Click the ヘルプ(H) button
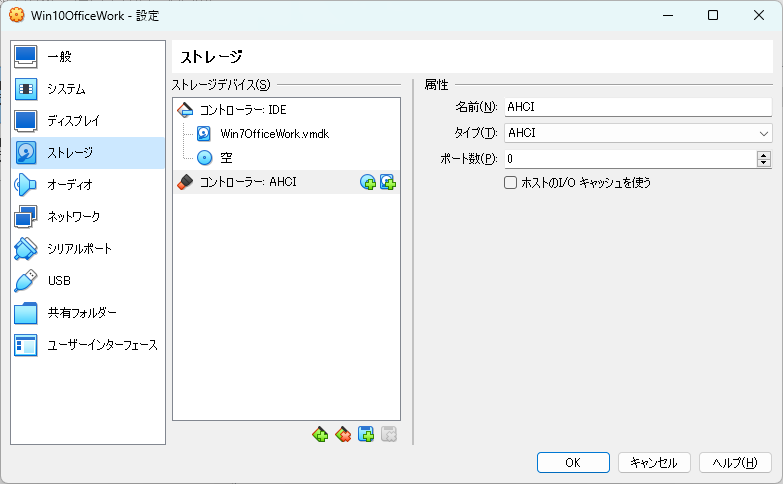The image size is (783, 484). [x=735, y=463]
